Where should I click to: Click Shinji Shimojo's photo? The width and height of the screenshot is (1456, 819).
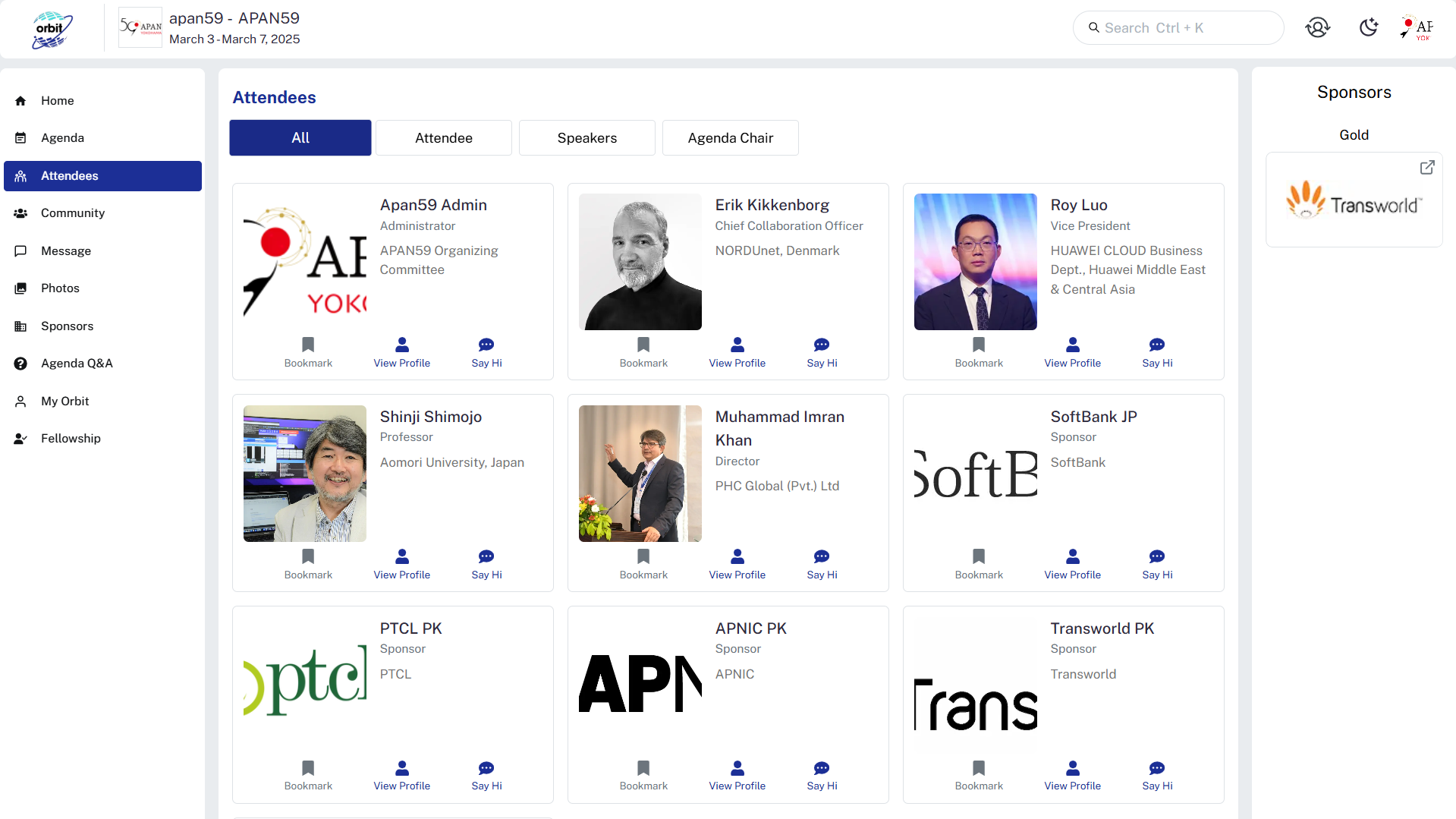point(305,474)
